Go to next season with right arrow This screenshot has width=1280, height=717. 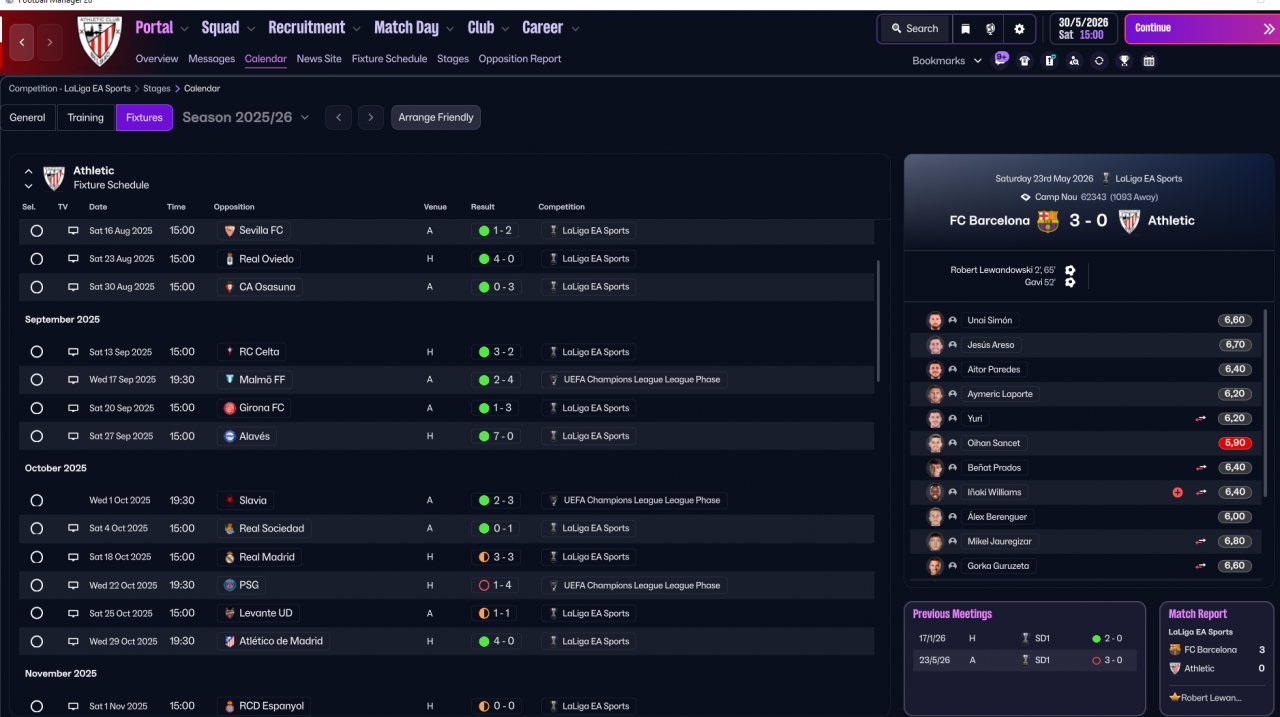point(371,117)
